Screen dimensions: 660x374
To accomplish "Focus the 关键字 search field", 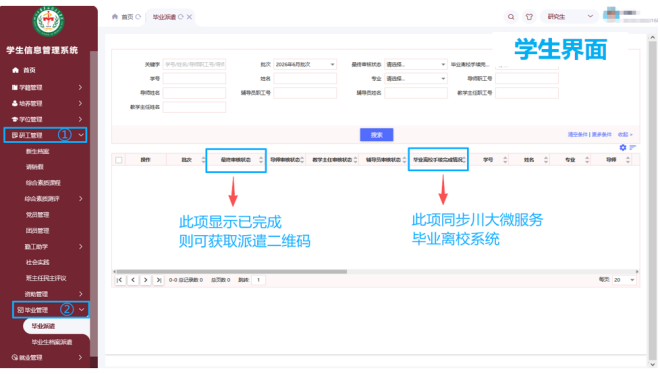I will (x=194, y=64).
